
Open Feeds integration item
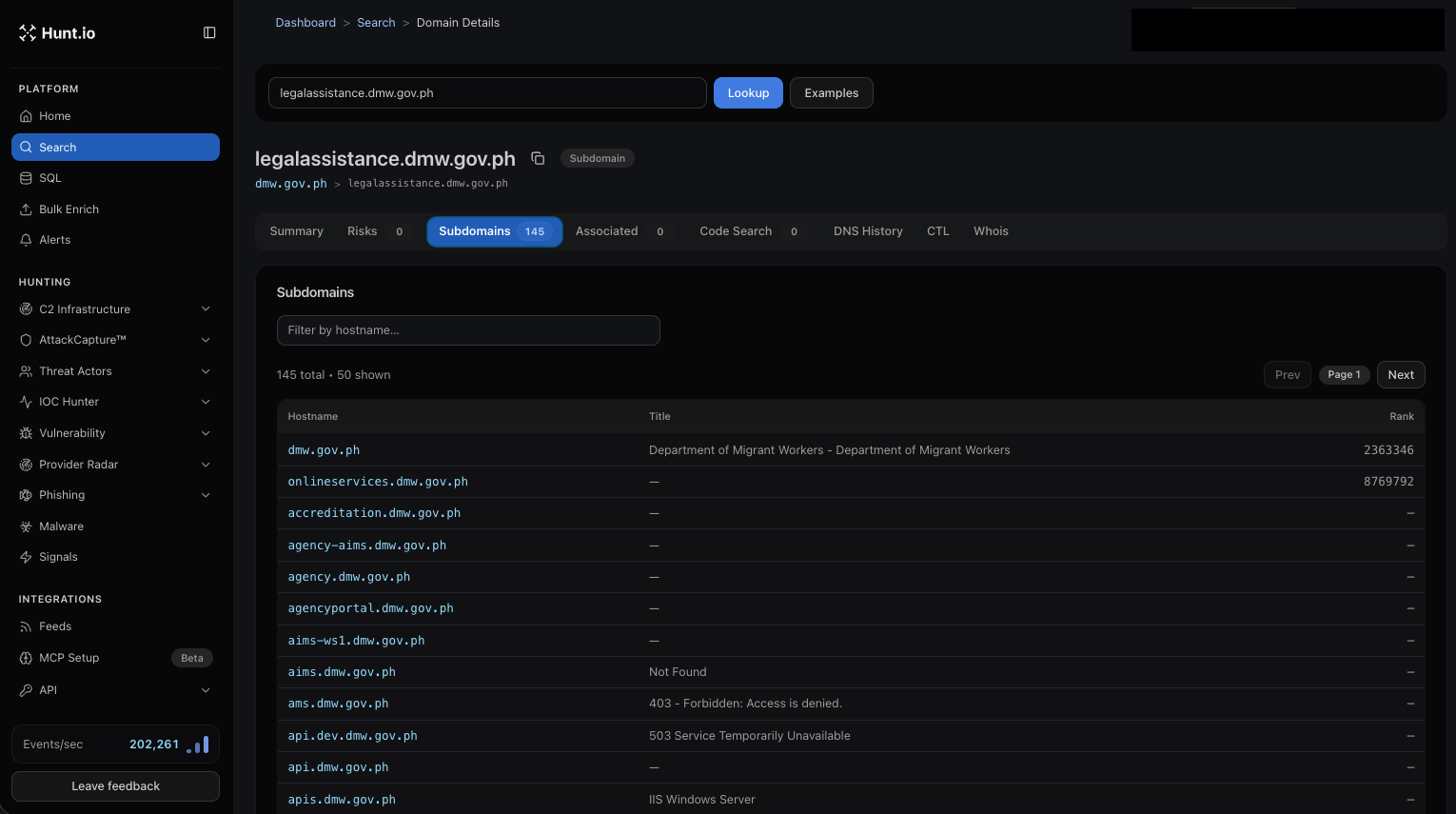tap(115, 626)
